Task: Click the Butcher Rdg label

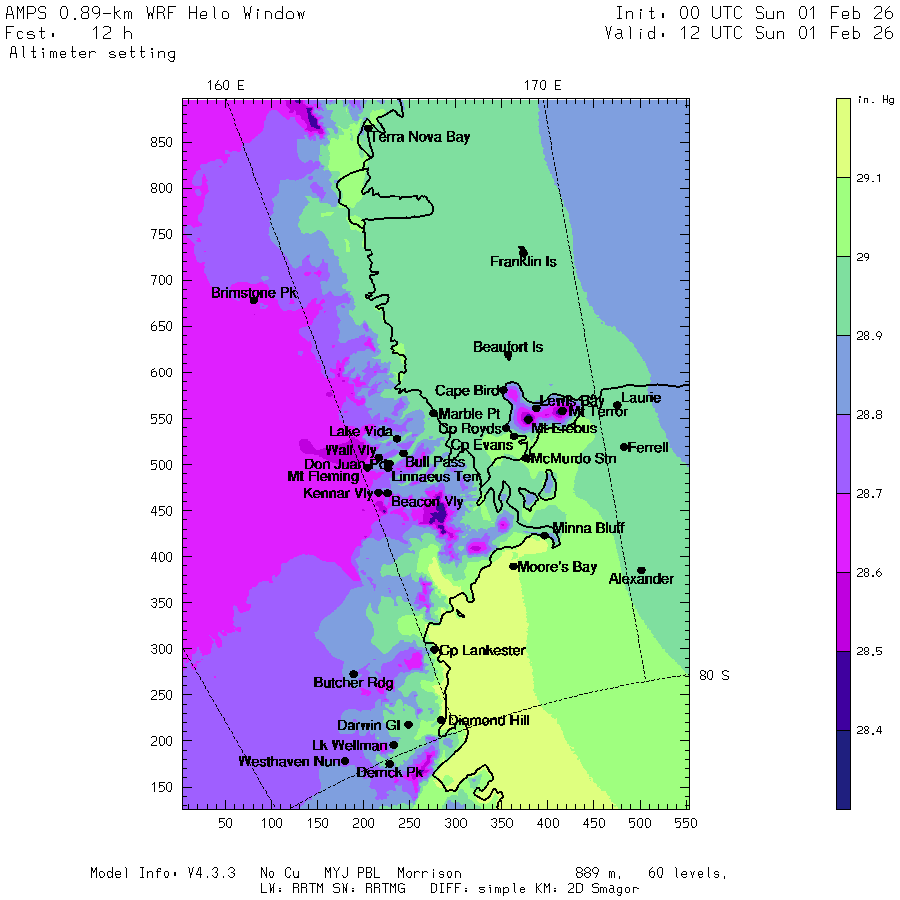Action: [354, 682]
